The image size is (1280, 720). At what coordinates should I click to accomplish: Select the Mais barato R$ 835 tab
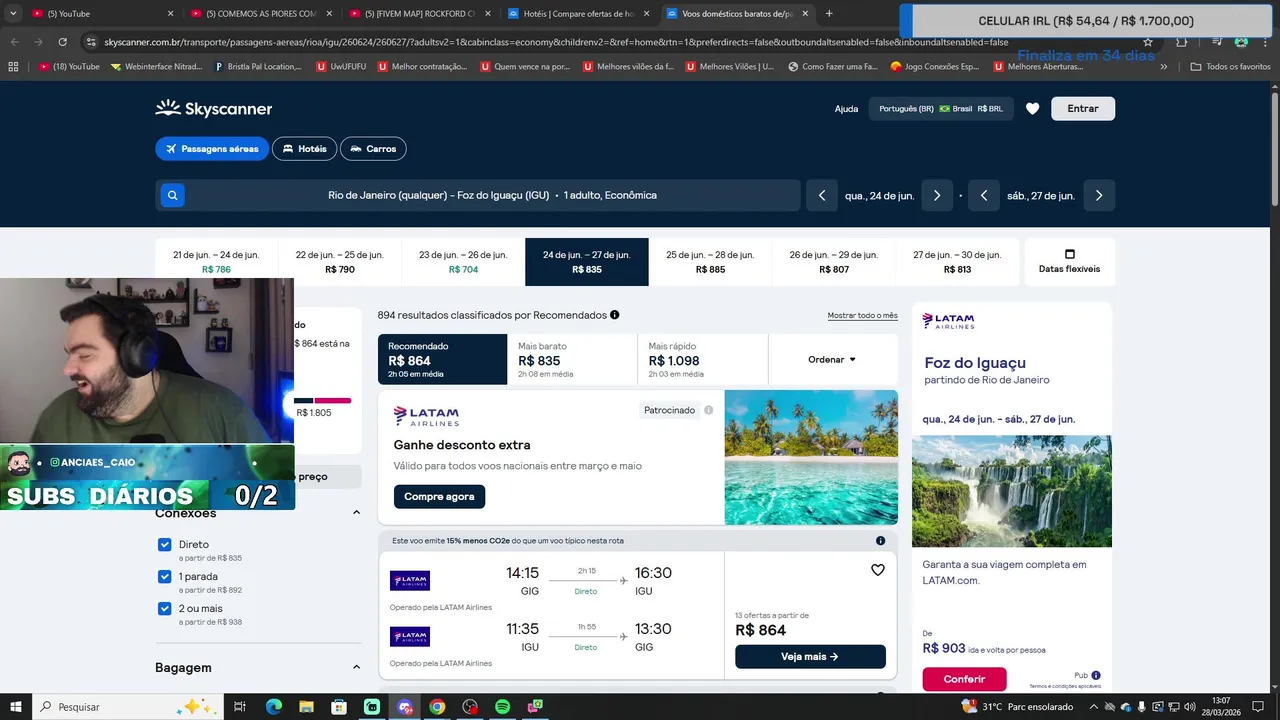(x=572, y=359)
